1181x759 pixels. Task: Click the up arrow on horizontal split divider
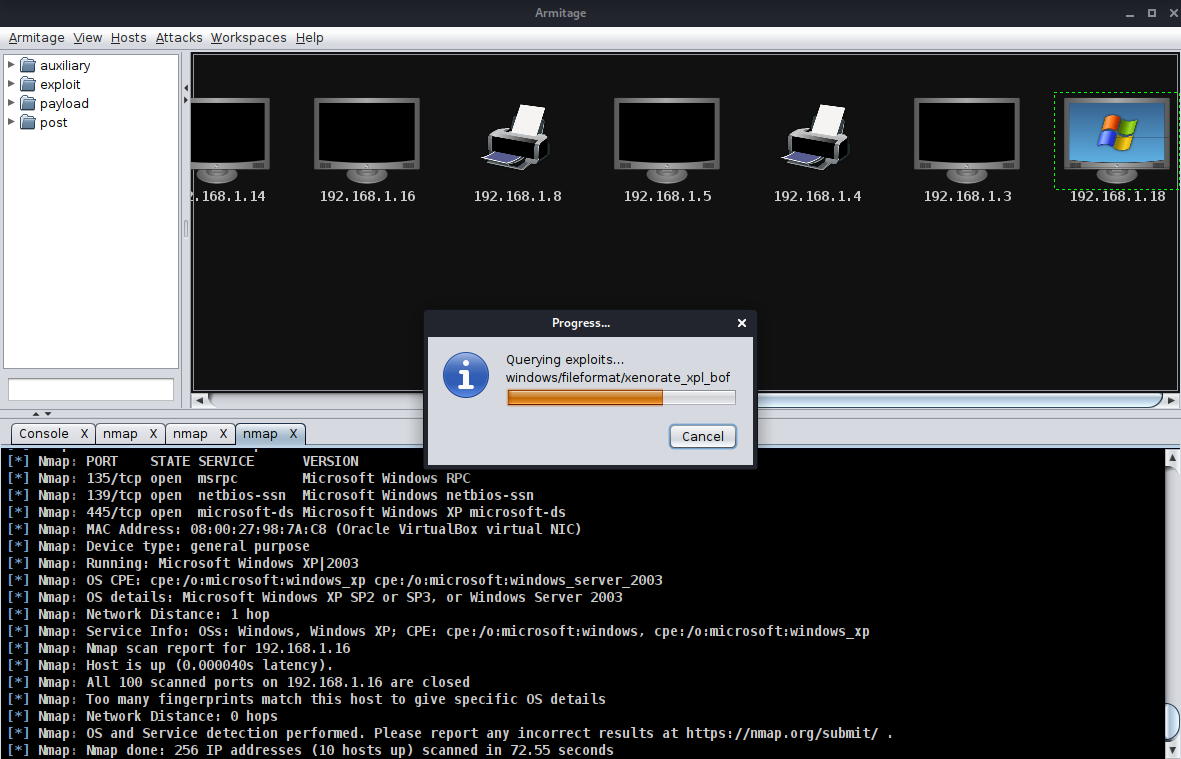point(35,413)
